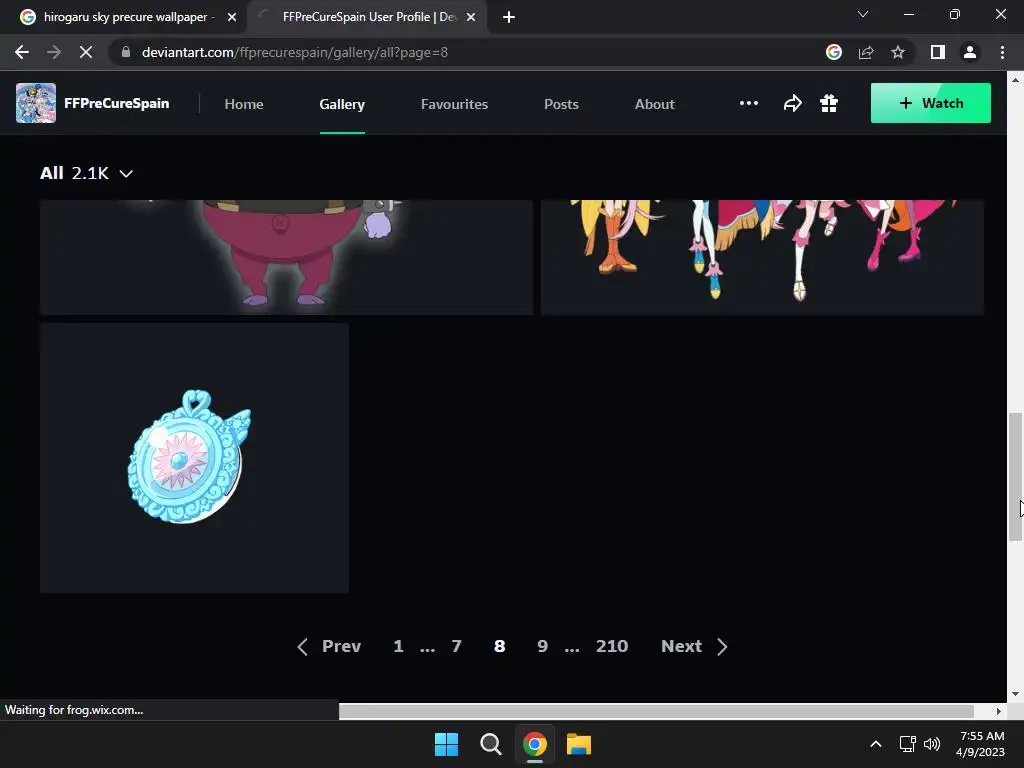Click the green Watch button
This screenshot has width=1024, height=768.
pos(931,103)
